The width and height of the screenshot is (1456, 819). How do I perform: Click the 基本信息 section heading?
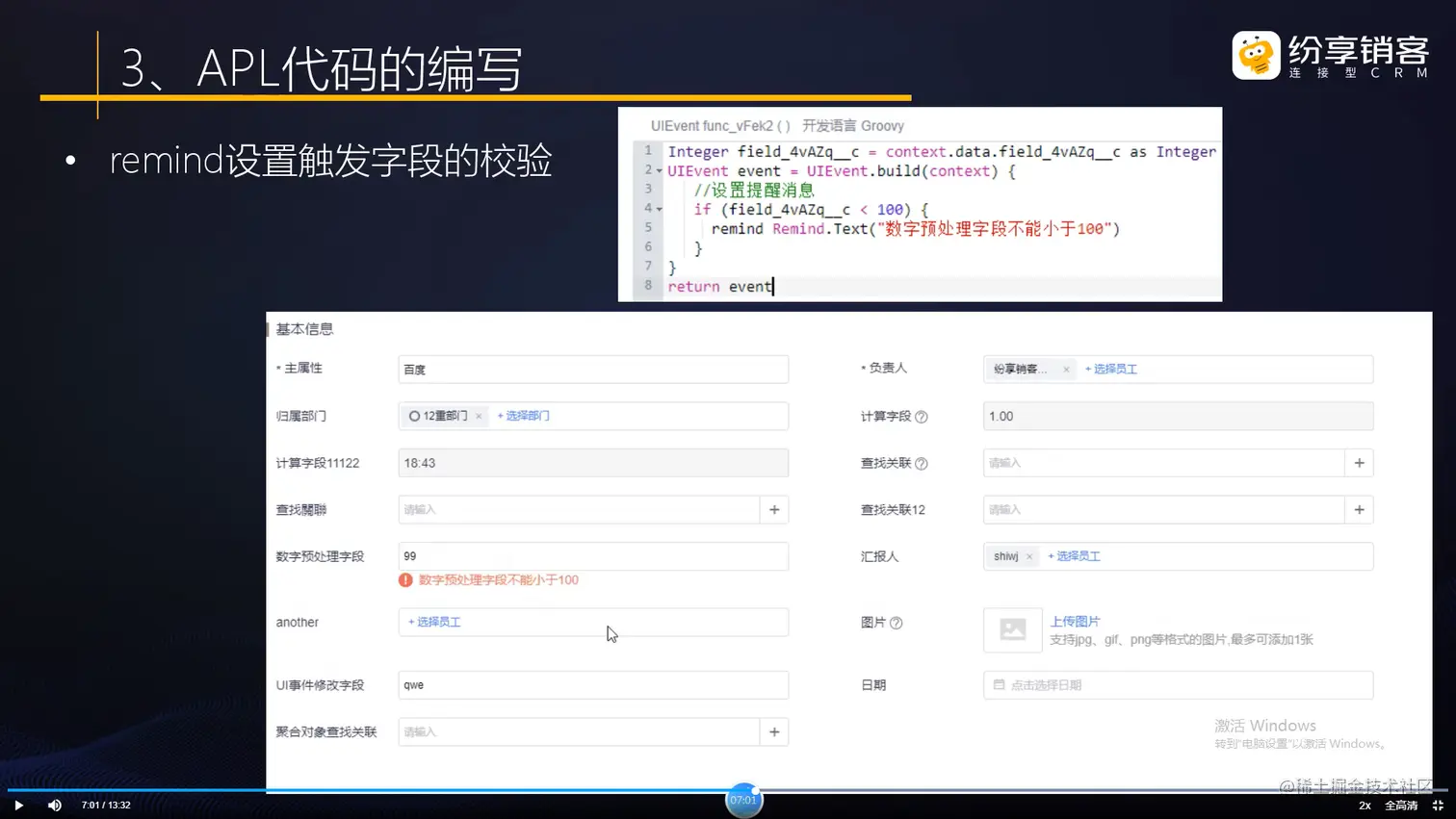click(x=304, y=329)
